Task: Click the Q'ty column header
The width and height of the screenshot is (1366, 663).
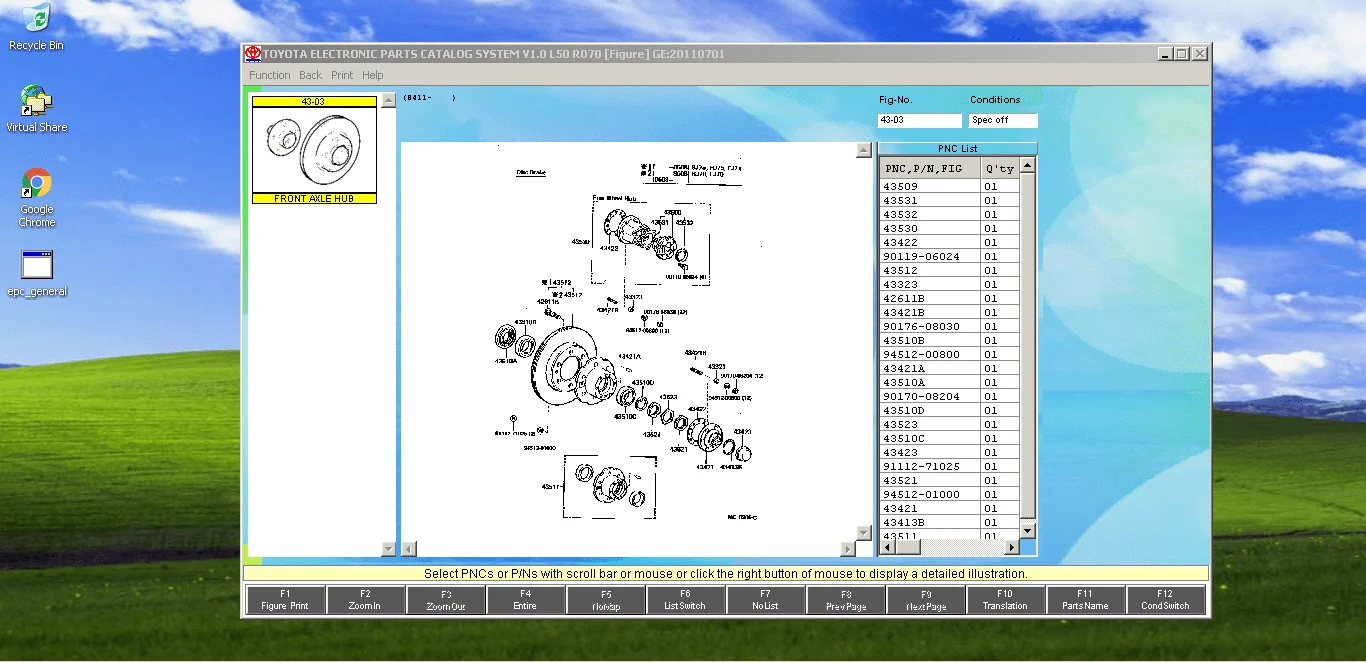Action: coord(999,168)
